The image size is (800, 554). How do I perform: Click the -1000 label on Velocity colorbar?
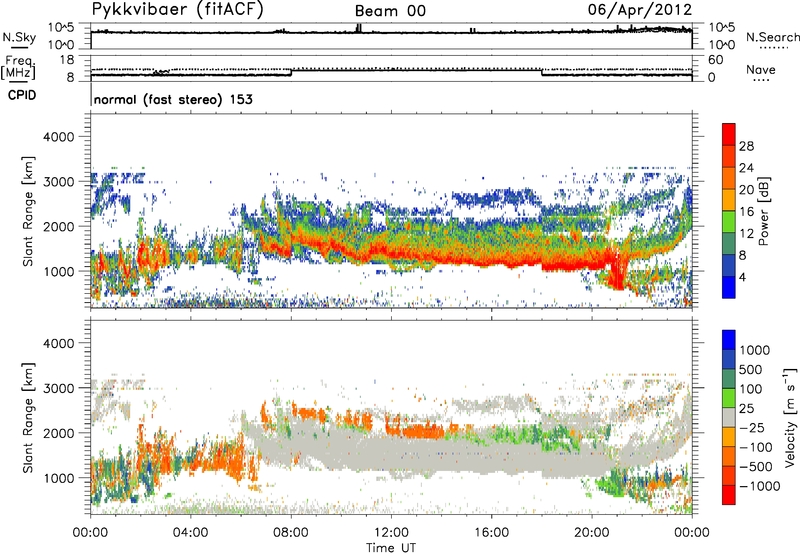[760, 486]
